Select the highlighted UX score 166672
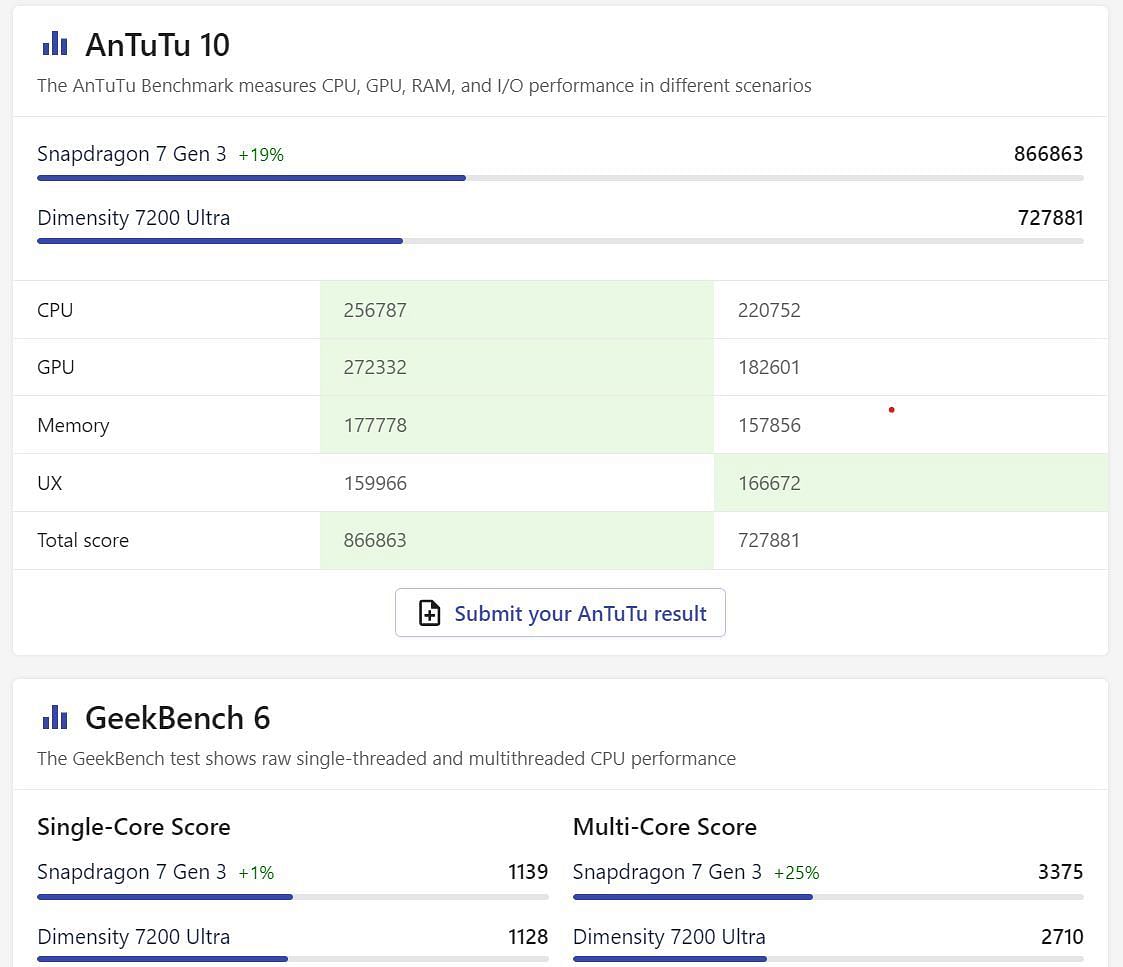The width and height of the screenshot is (1123, 967). pyautogui.click(x=769, y=483)
